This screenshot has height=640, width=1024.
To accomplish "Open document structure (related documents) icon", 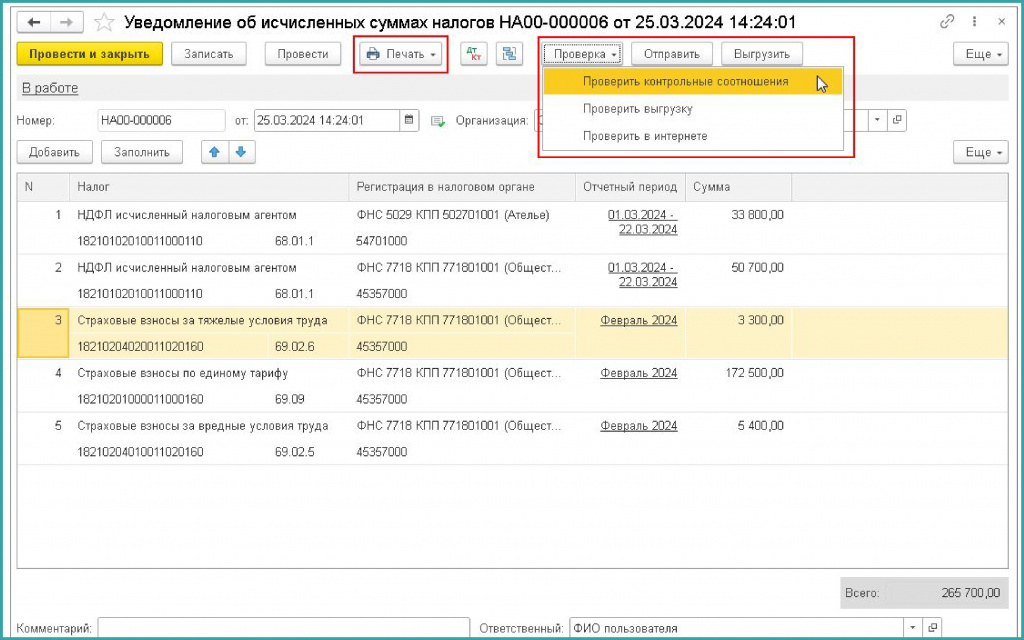I will pos(509,54).
